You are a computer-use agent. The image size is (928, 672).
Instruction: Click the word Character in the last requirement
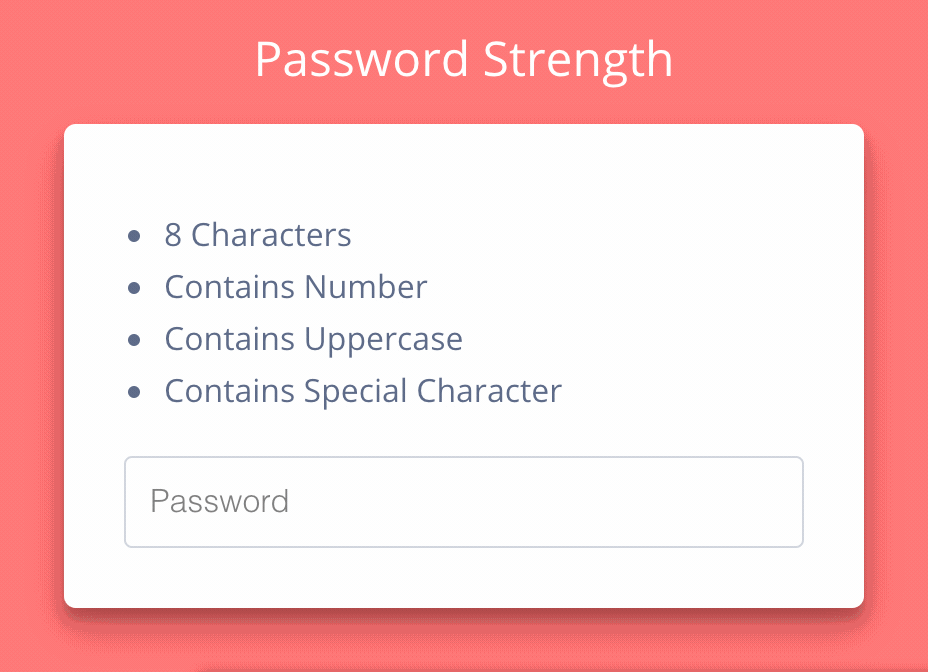click(x=489, y=391)
